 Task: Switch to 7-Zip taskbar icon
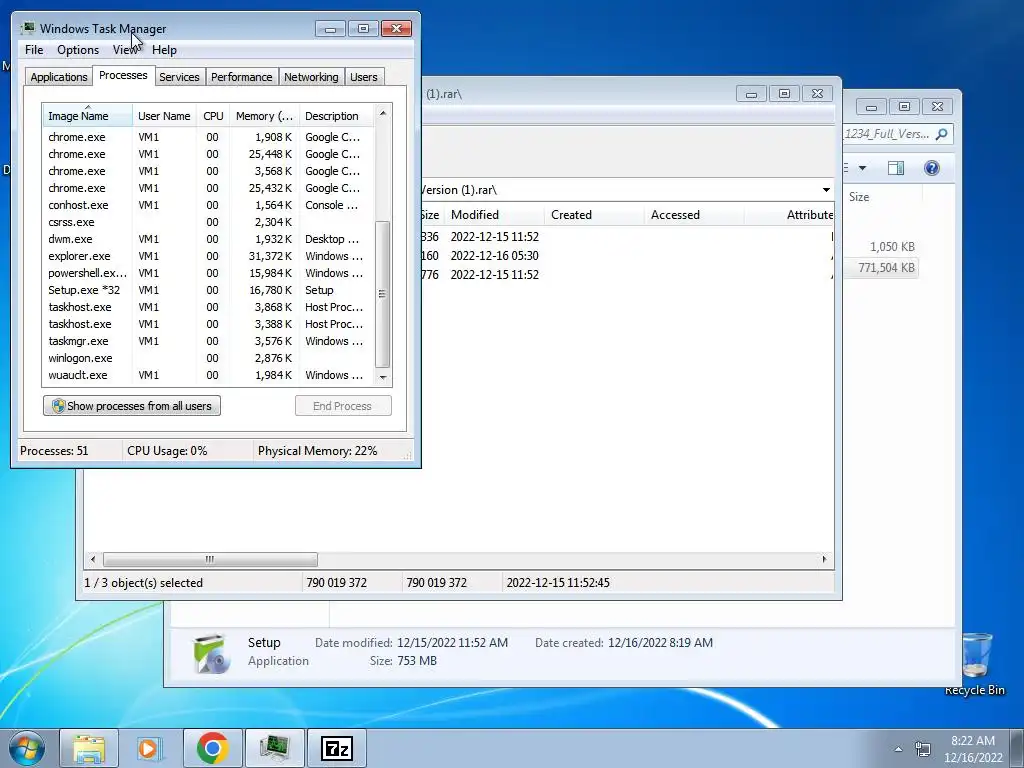click(x=337, y=748)
